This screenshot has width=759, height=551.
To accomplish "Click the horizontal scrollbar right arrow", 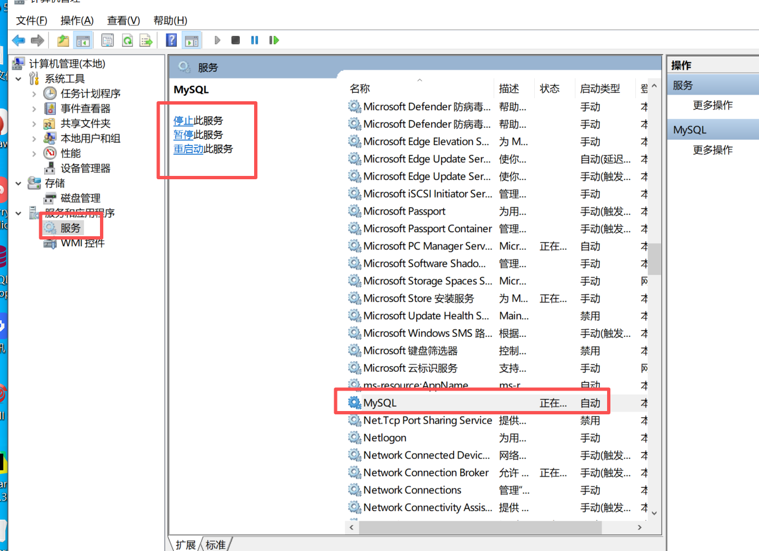I will point(640,527).
